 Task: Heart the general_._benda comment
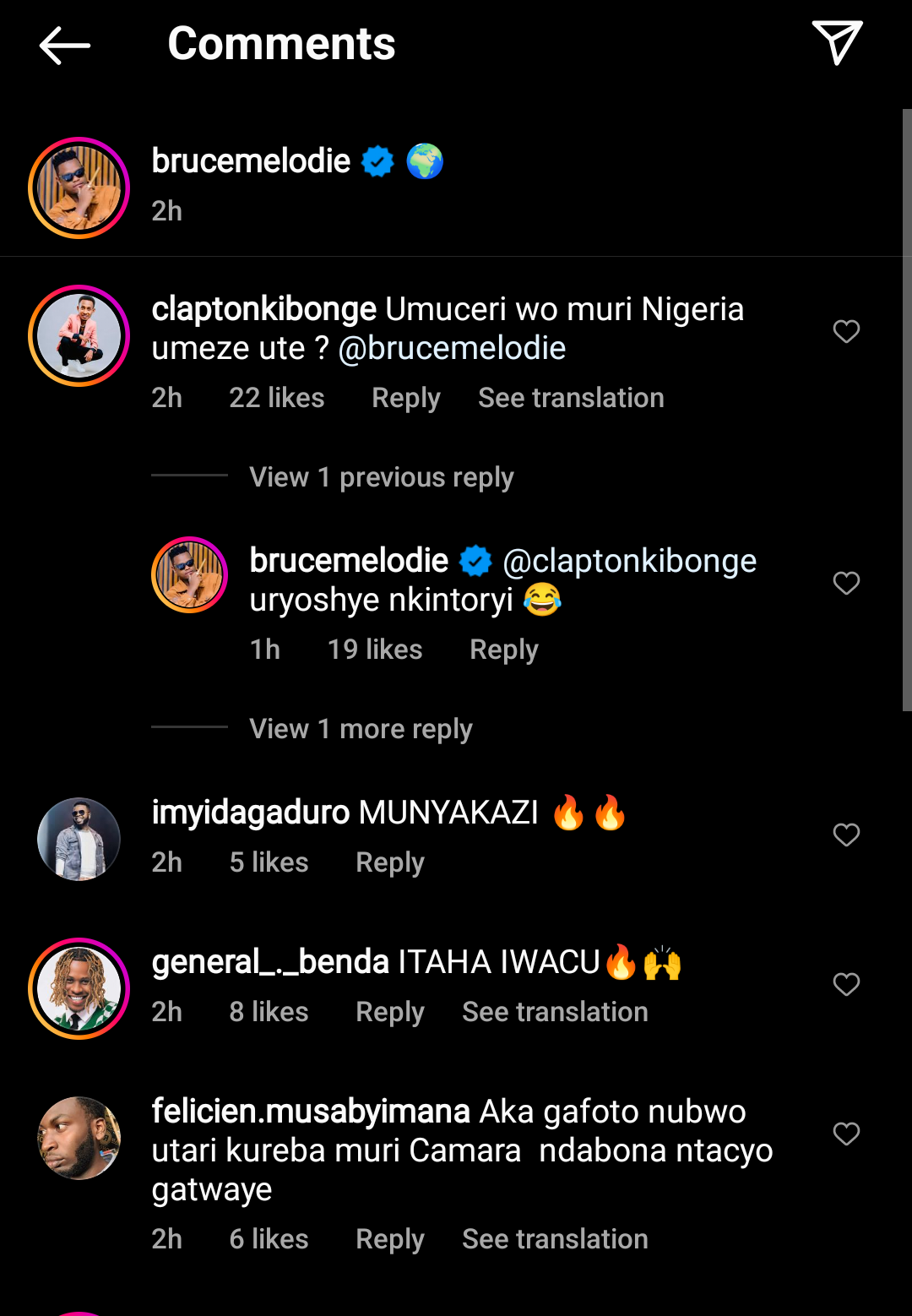point(846,984)
